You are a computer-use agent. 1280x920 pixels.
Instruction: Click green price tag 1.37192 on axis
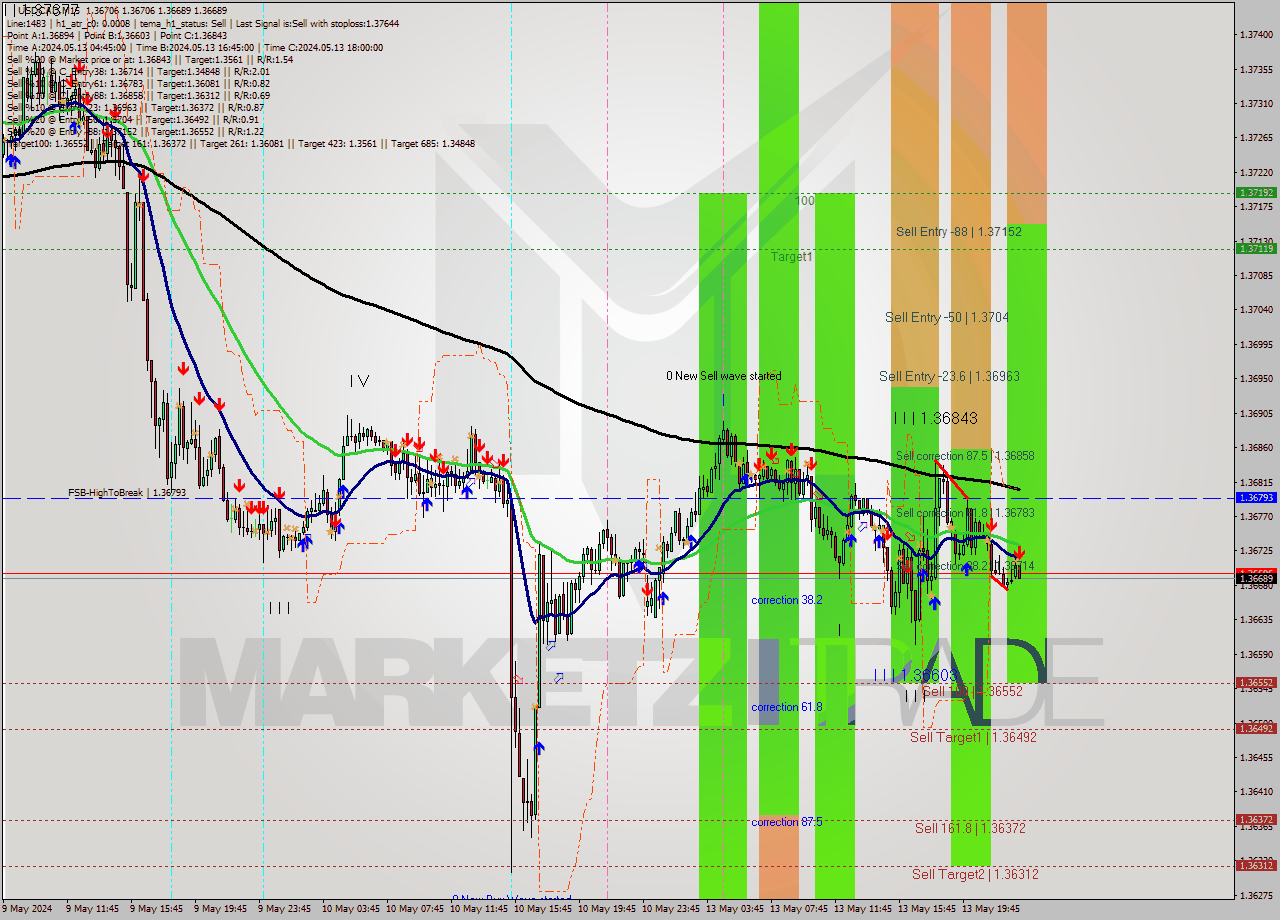pos(1256,192)
